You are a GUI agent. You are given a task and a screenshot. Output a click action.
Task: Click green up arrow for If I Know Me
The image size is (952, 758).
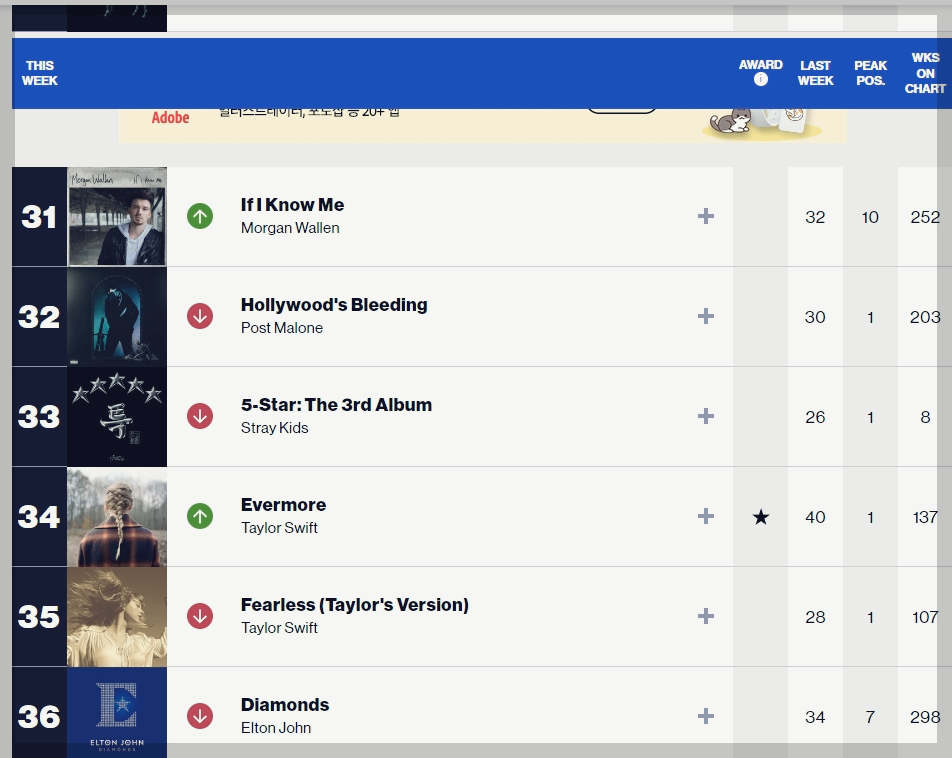pyautogui.click(x=200, y=216)
